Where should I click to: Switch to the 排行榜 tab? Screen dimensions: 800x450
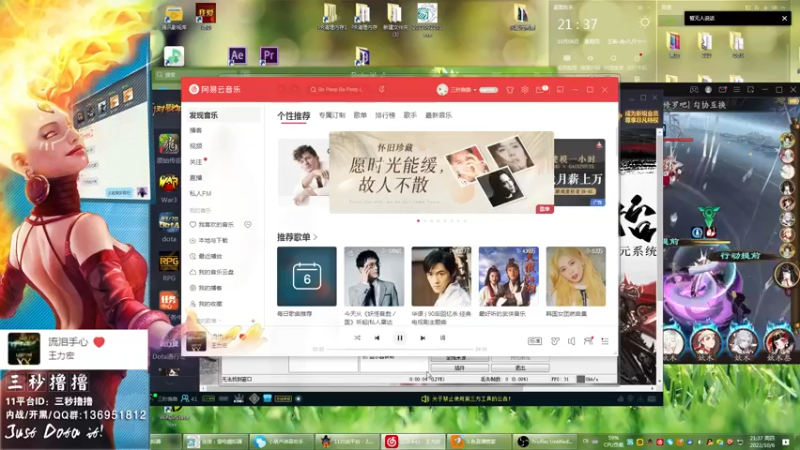[x=385, y=115]
